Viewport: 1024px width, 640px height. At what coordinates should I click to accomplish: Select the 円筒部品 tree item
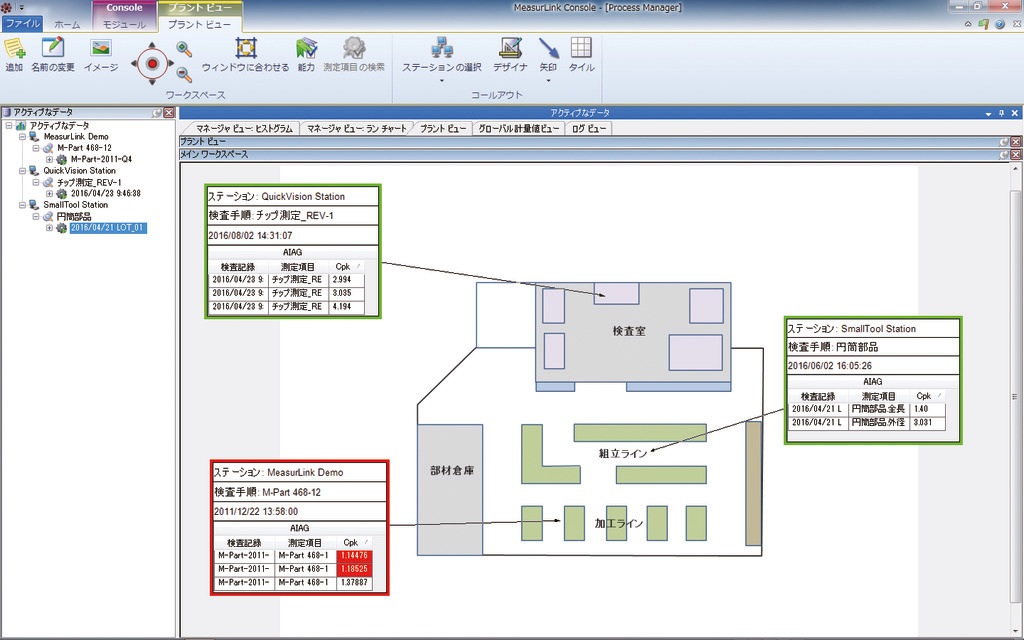tap(74, 216)
